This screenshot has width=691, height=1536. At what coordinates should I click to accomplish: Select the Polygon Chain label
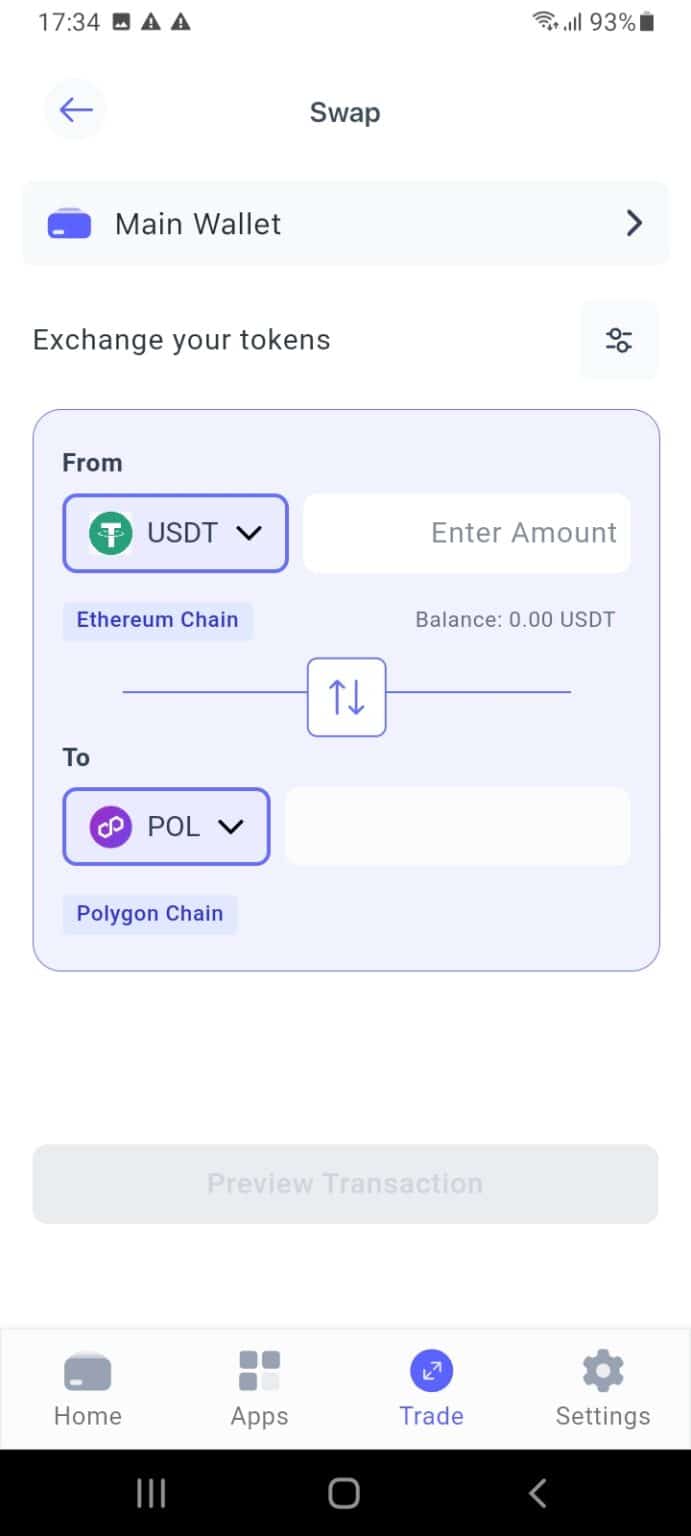coord(149,913)
